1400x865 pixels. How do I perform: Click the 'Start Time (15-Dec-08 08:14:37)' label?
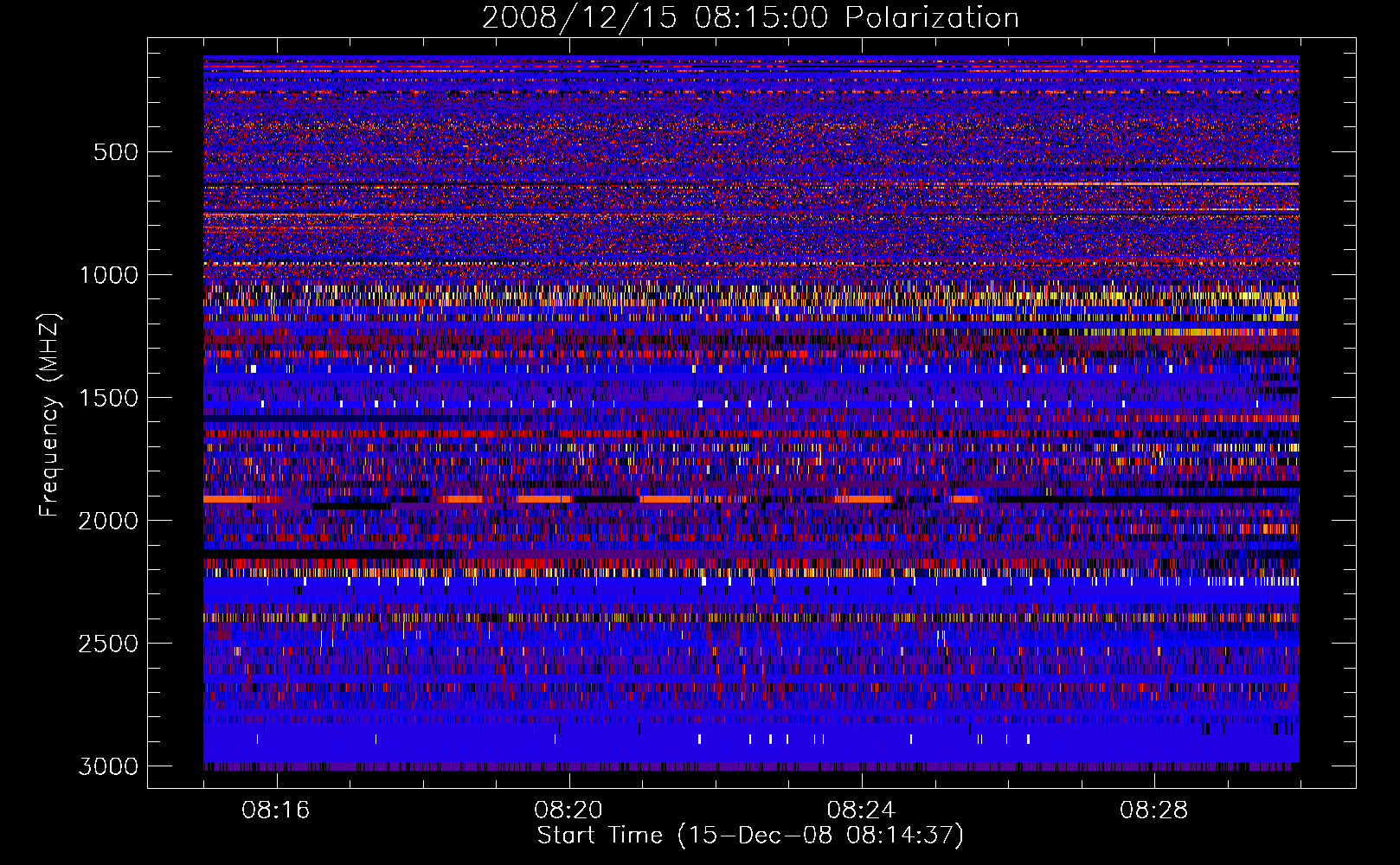tap(750, 836)
